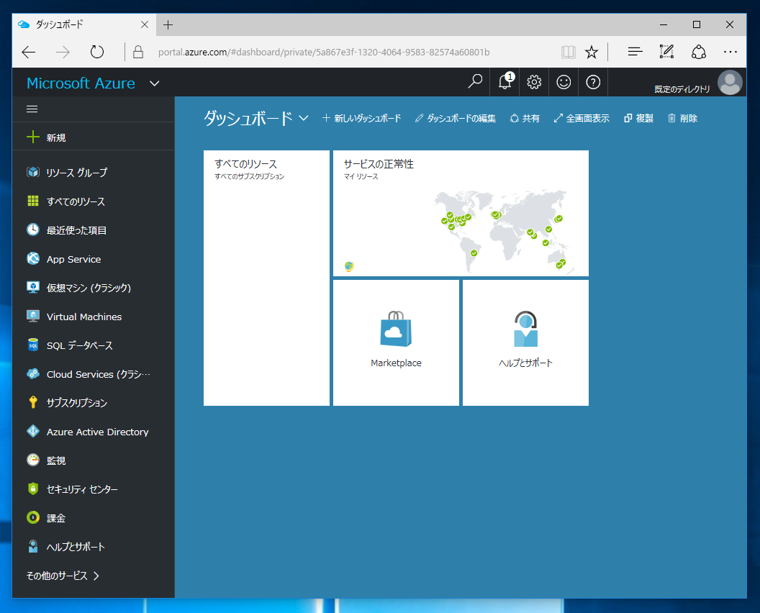Add page to favorites star
760x613 pixels.
point(591,52)
